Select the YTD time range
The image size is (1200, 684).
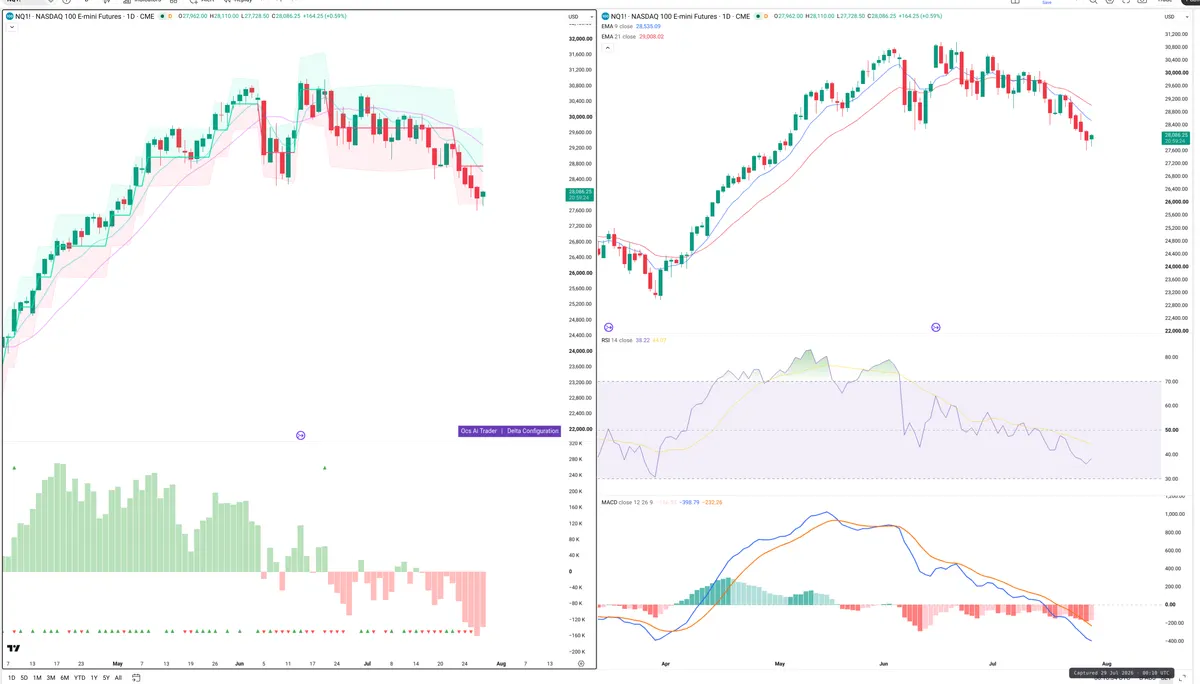coord(79,677)
